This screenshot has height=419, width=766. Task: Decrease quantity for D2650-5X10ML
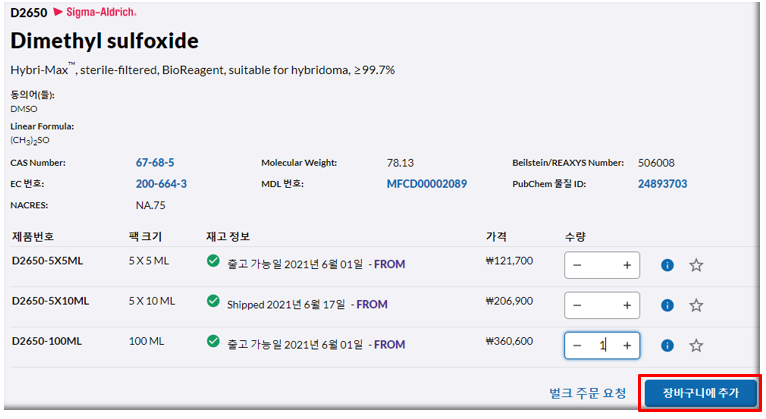(577, 305)
